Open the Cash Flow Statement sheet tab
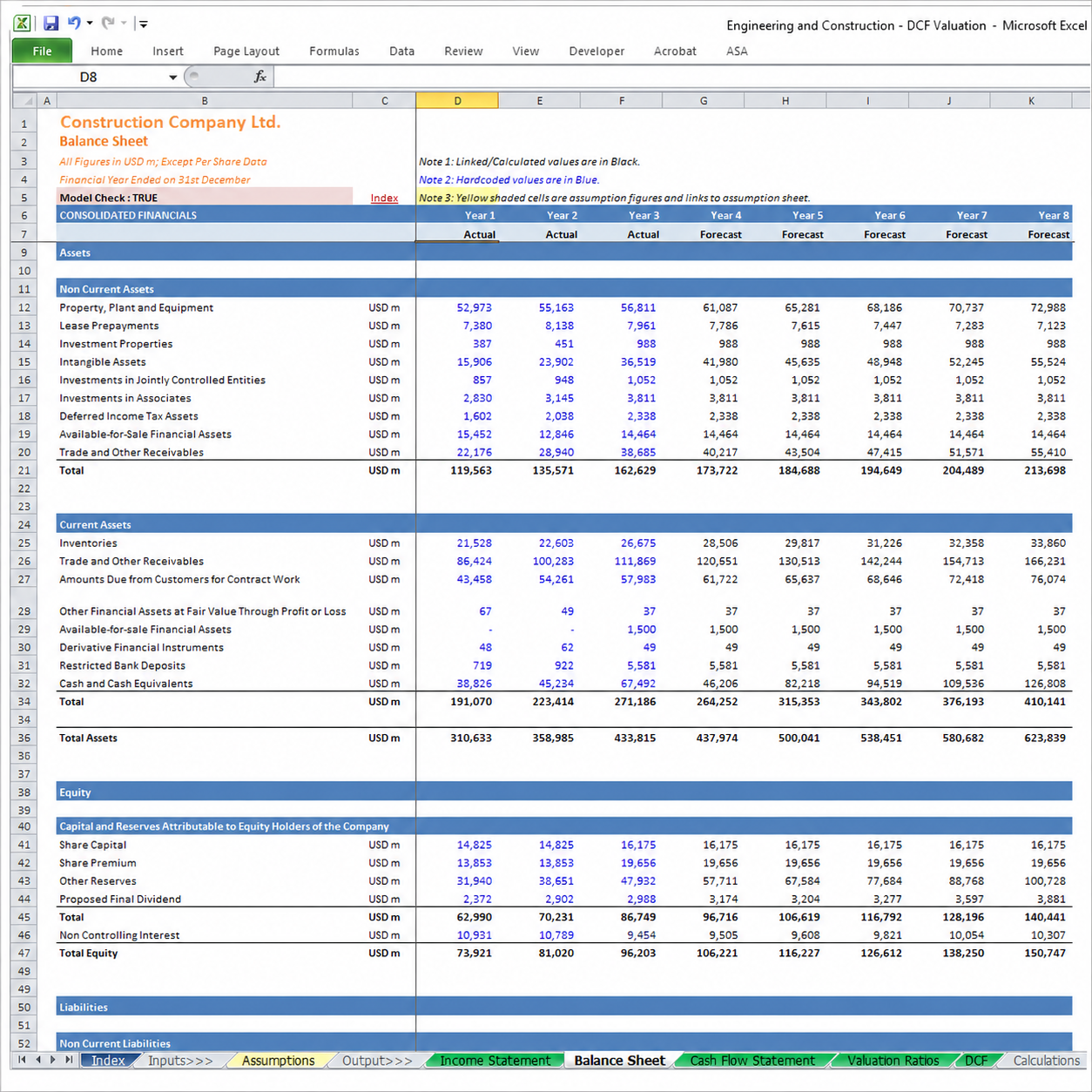 pyautogui.click(x=752, y=1061)
